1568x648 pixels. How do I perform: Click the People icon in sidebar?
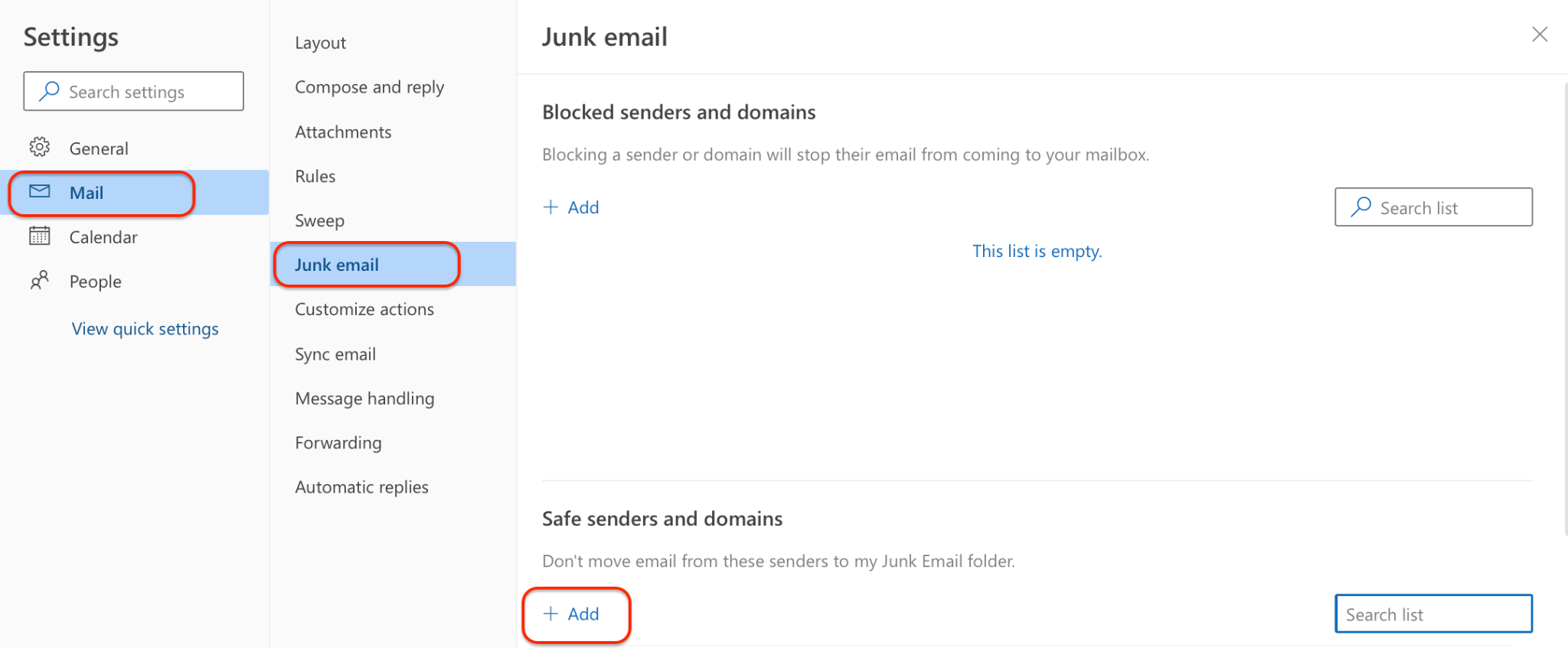pos(40,280)
